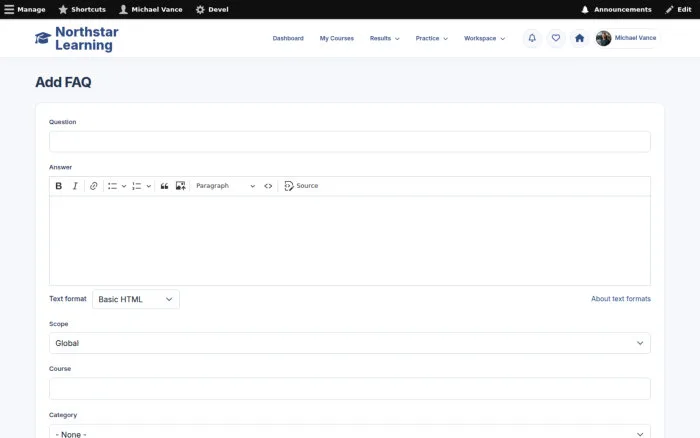Go to the home icon
The width and height of the screenshot is (700, 438).
579,38
